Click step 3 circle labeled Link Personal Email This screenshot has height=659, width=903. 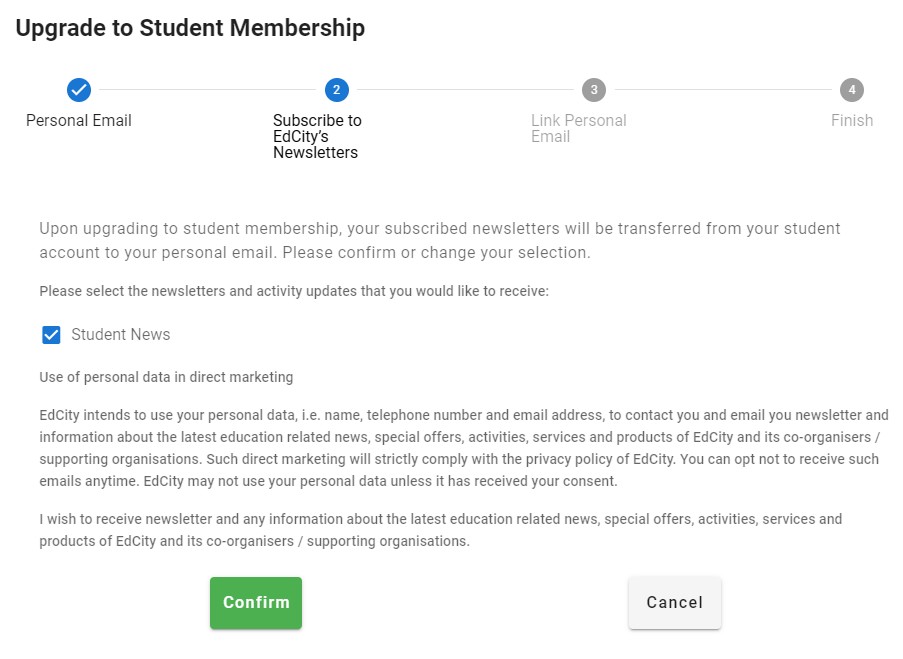pyautogui.click(x=594, y=89)
